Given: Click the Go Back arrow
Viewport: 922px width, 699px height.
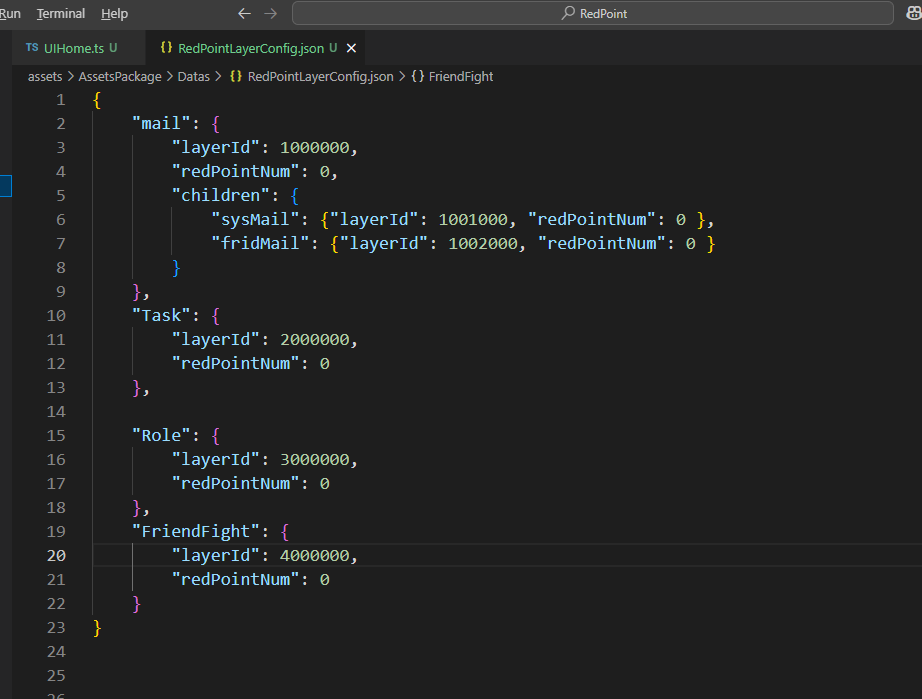Looking at the screenshot, I should [245, 14].
